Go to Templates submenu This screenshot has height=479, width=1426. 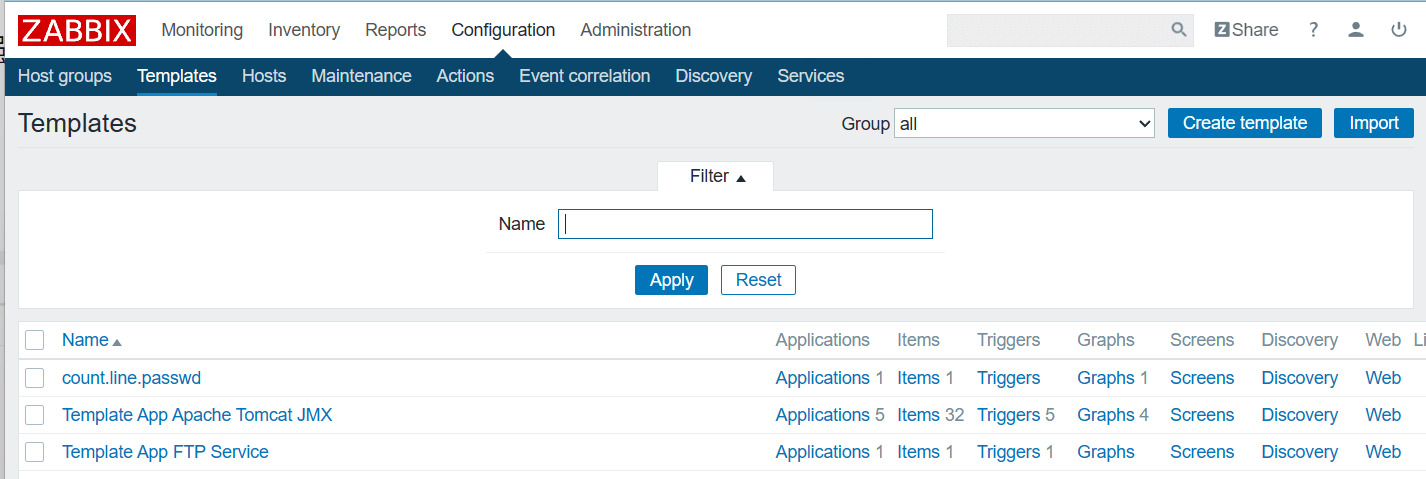click(177, 76)
